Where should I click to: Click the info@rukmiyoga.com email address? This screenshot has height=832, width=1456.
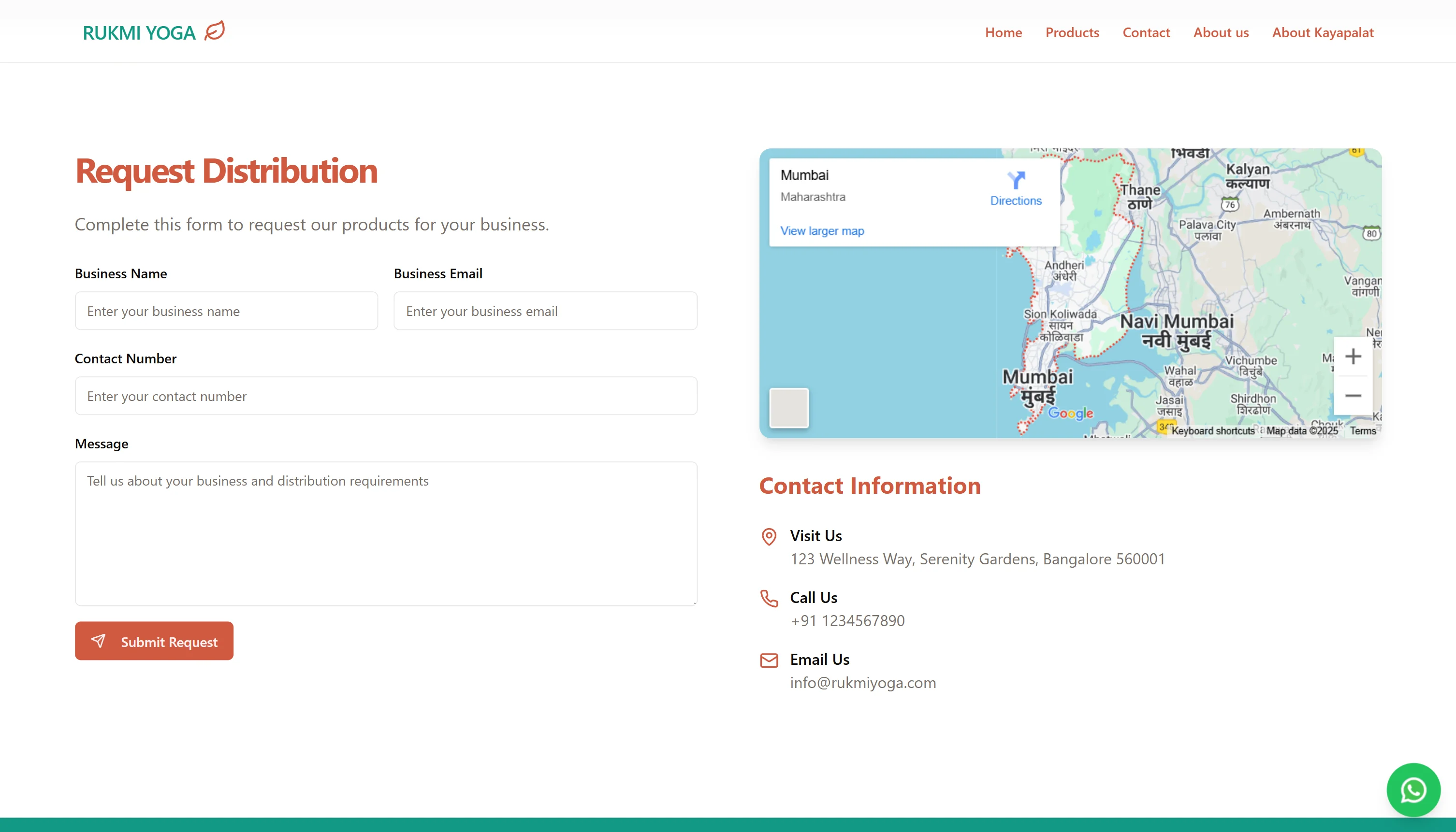pos(863,683)
